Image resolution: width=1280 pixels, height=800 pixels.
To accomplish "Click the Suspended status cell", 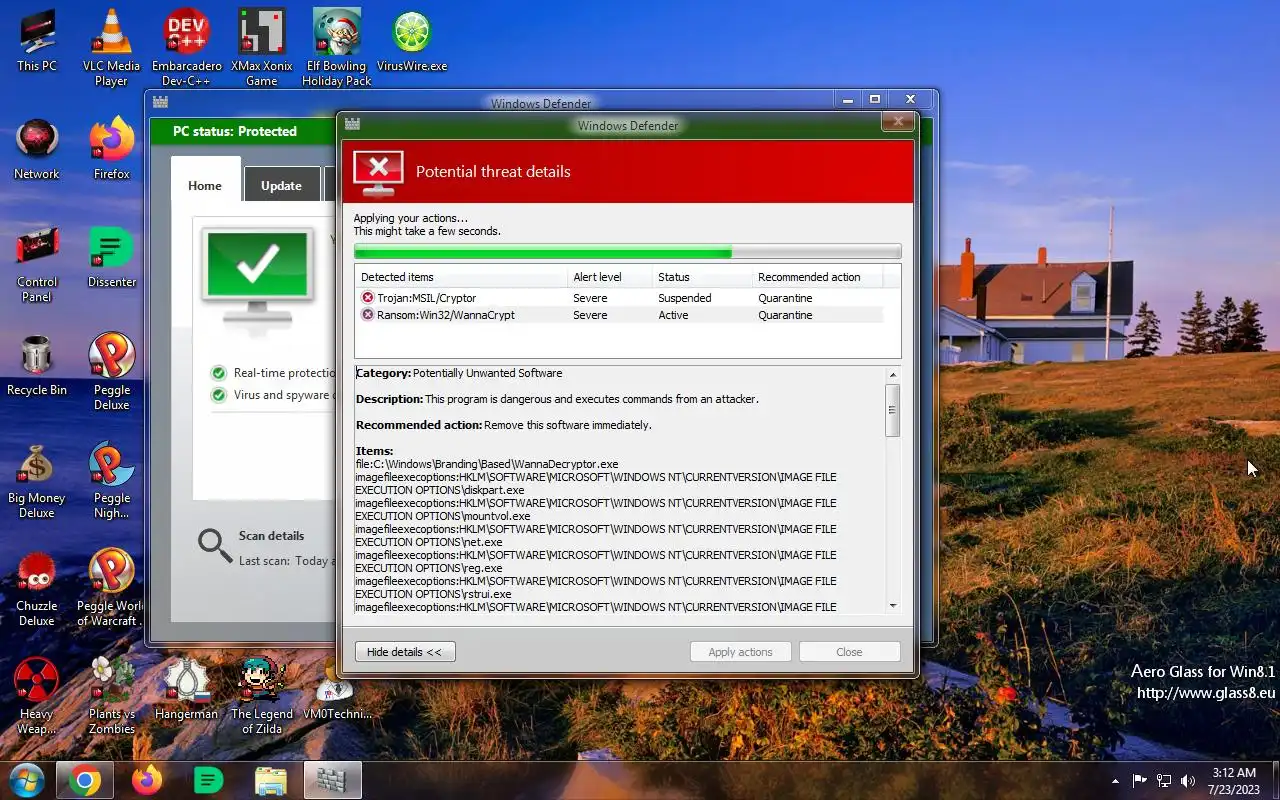I will (x=685, y=298).
